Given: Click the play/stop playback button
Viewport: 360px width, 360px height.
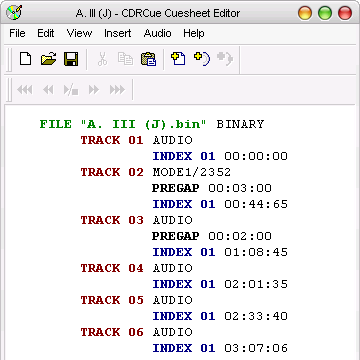Looking at the screenshot, I should [x=71, y=90].
